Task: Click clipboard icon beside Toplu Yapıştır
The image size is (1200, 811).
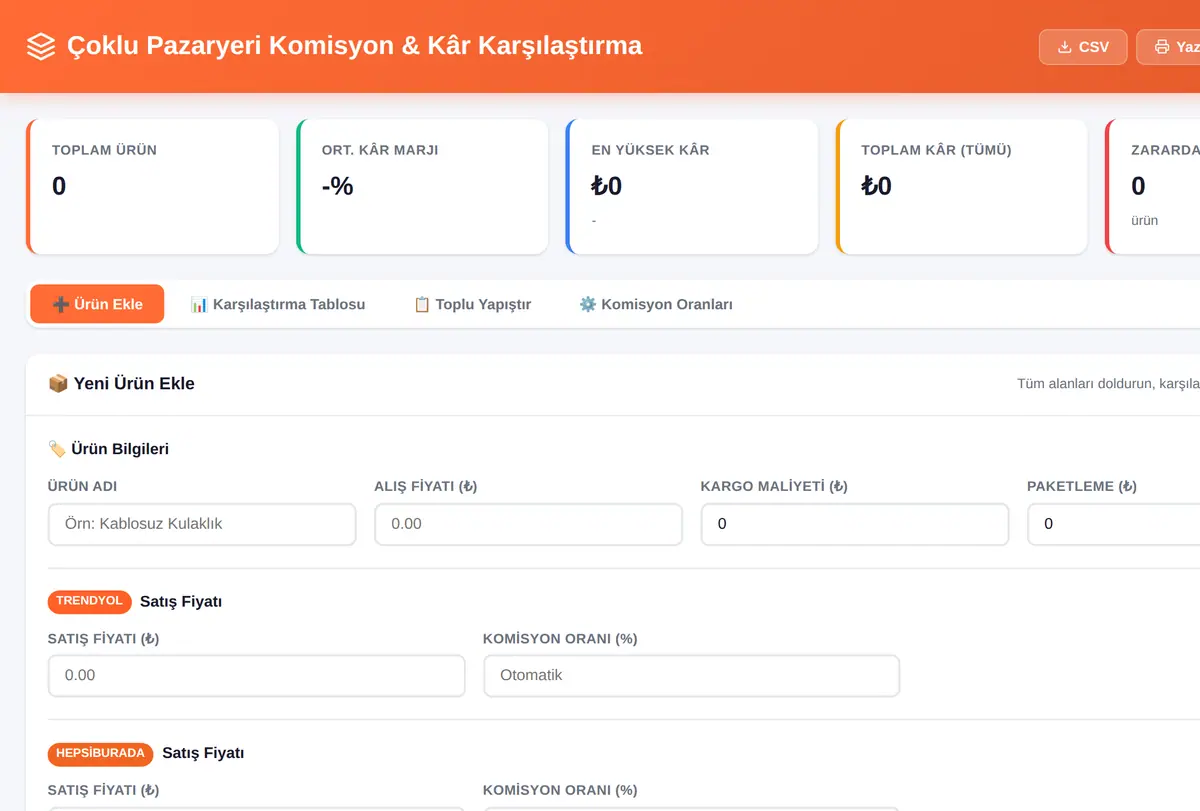Action: [x=422, y=304]
